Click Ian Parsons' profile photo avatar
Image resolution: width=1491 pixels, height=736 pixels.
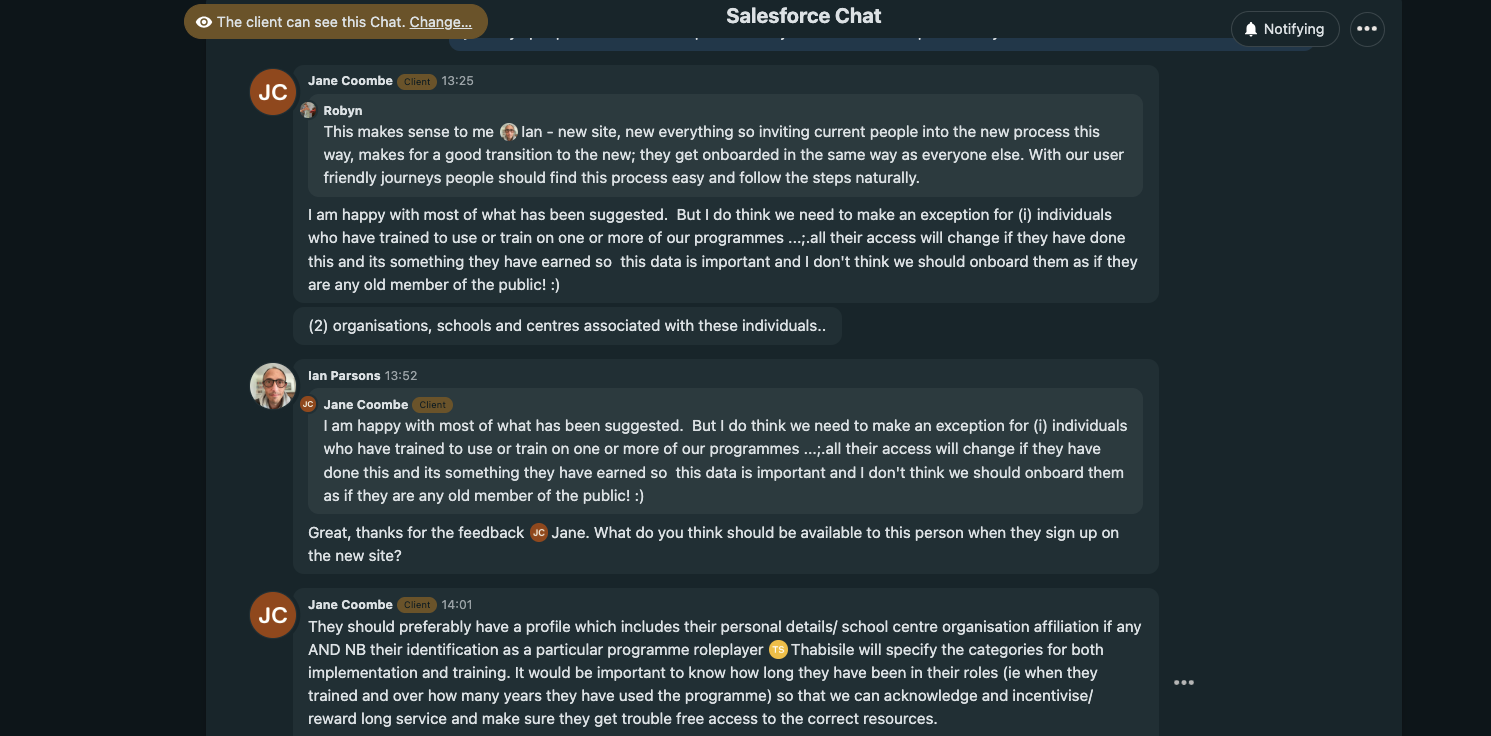(273, 386)
